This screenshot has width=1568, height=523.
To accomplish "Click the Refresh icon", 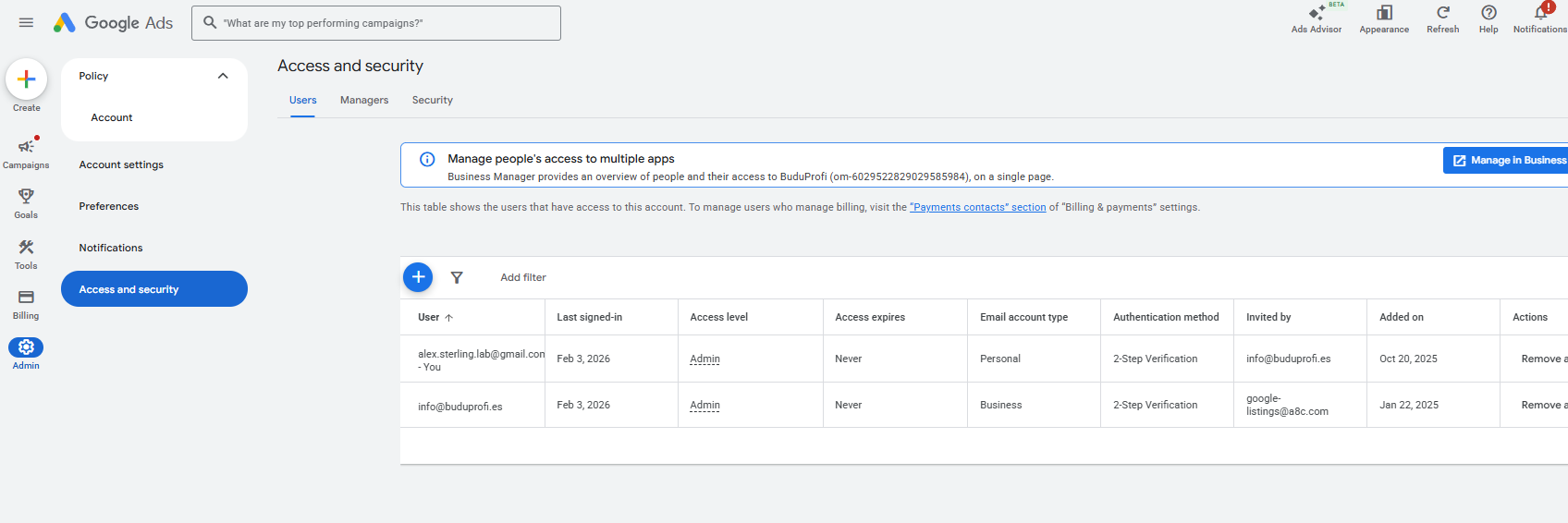I will (1443, 13).
